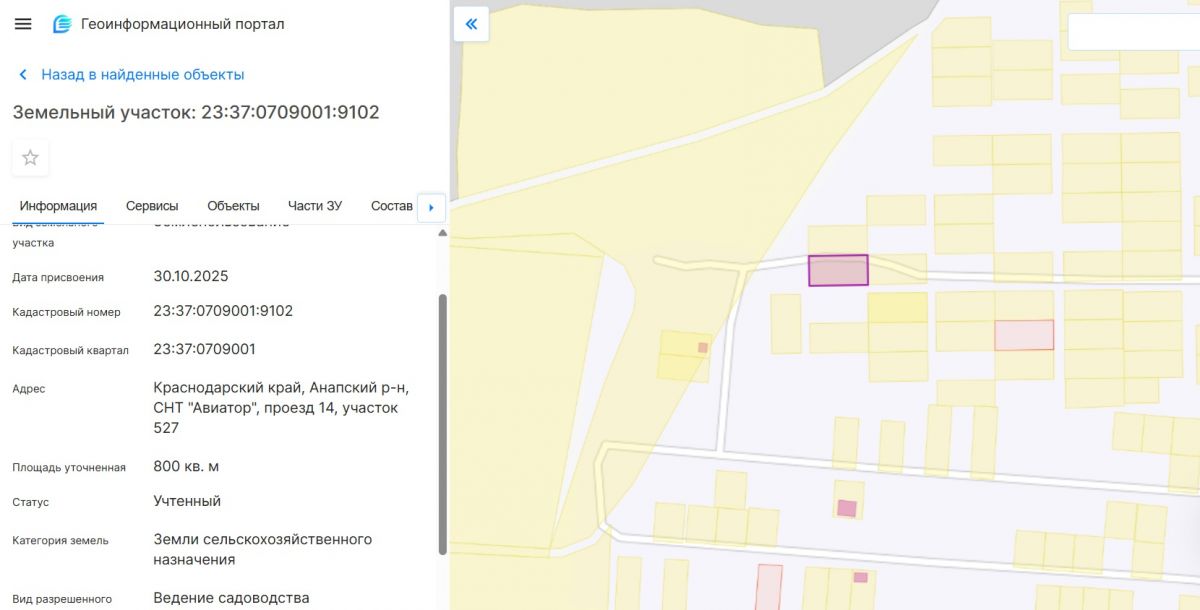Click the cadastral number value in Кадастровый номер row
This screenshot has width=1200, height=610.
coord(223,311)
